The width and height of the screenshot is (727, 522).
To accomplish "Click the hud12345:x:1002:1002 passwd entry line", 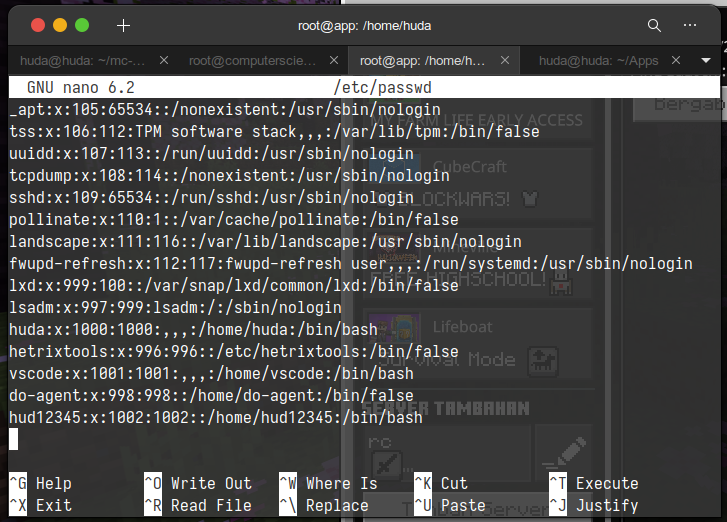I will point(215,417).
